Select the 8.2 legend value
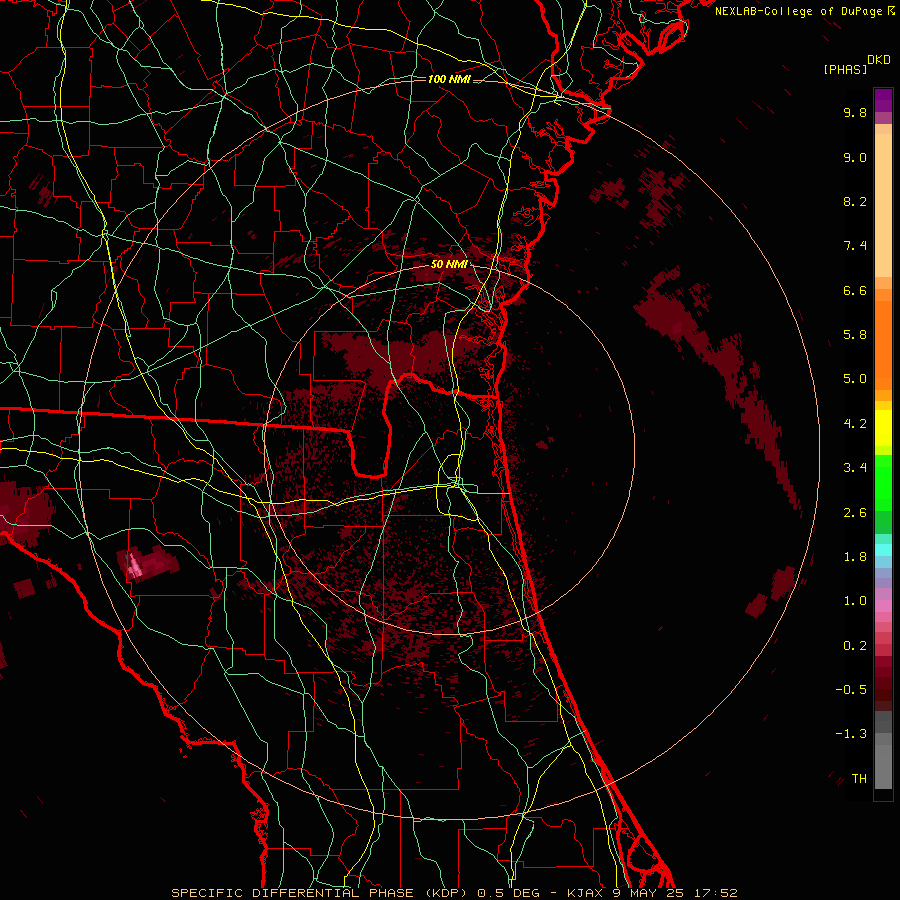 pos(855,201)
